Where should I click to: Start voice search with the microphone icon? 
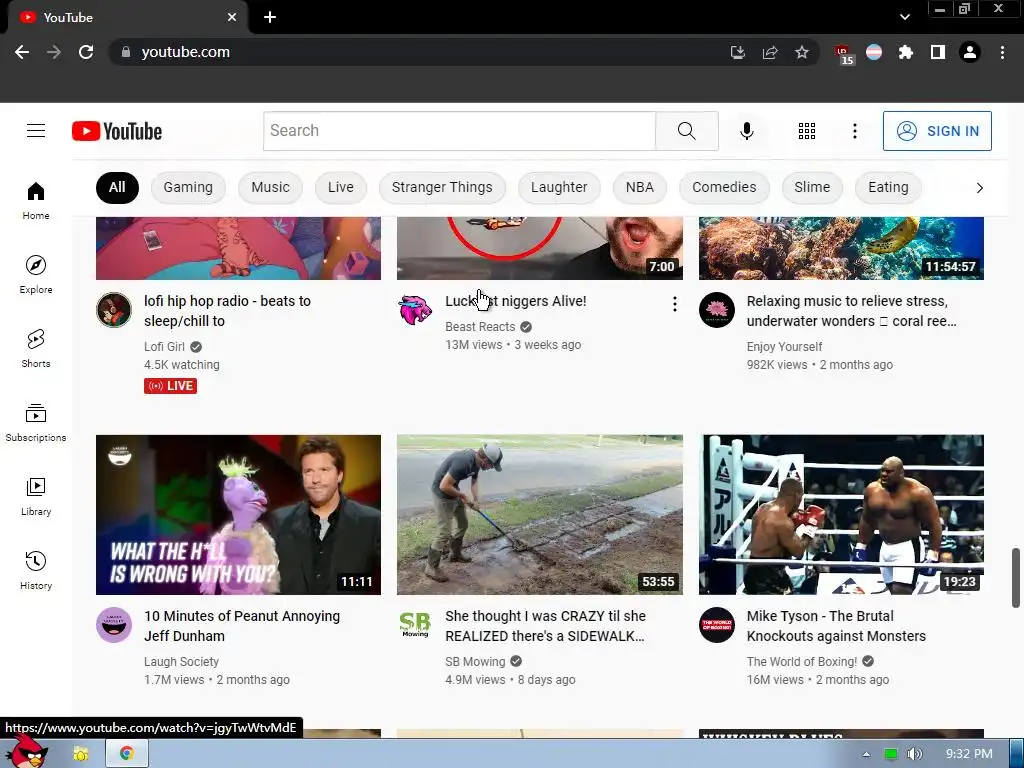click(x=746, y=131)
